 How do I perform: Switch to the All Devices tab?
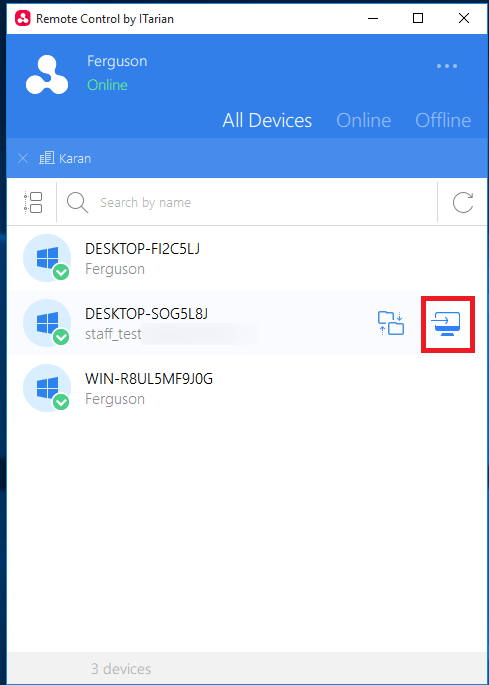[x=267, y=120]
